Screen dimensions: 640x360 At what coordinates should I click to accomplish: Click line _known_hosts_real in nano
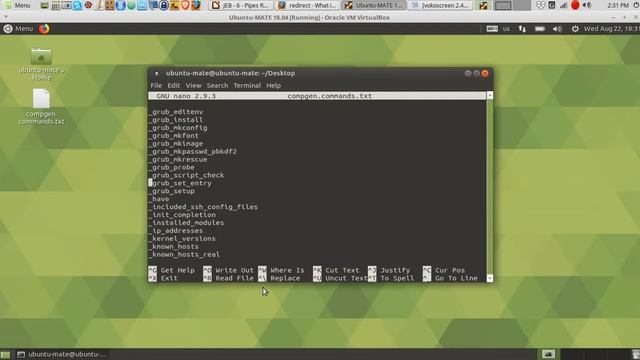(x=184, y=254)
